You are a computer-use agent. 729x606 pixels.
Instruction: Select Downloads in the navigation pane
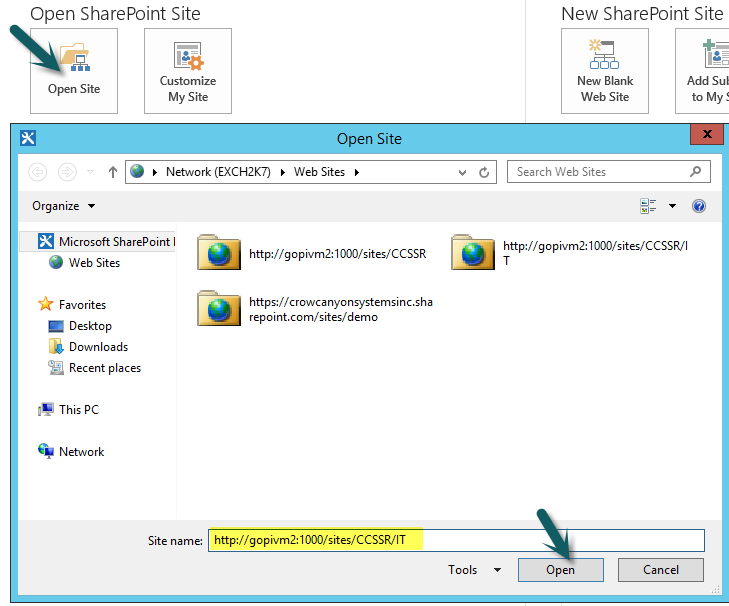point(98,347)
